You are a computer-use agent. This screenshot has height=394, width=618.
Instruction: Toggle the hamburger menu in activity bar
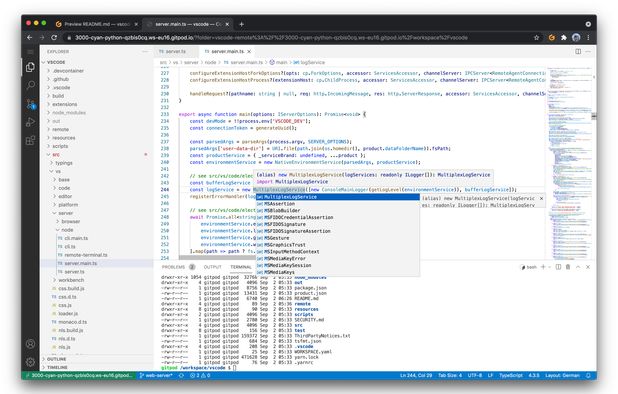pyautogui.click(x=30, y=52)
